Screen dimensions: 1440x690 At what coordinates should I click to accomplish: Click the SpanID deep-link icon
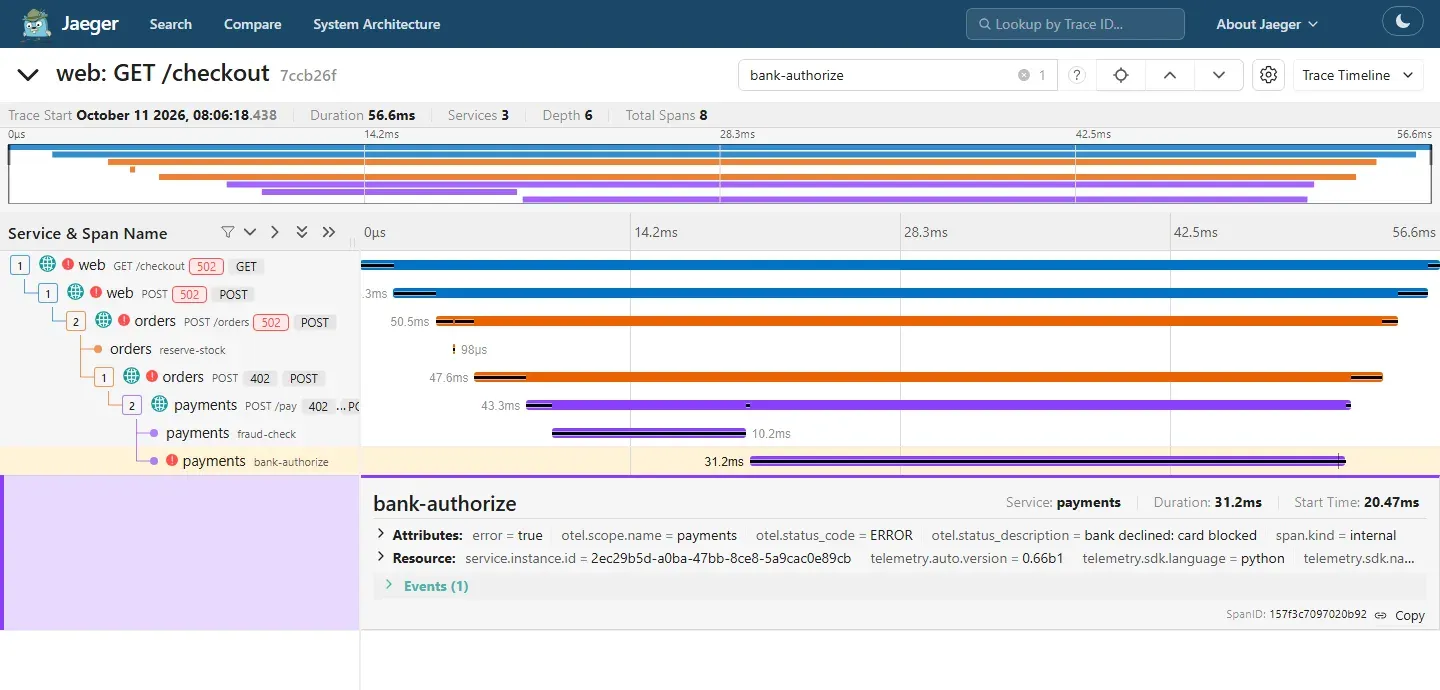(x=1381, y=615)
